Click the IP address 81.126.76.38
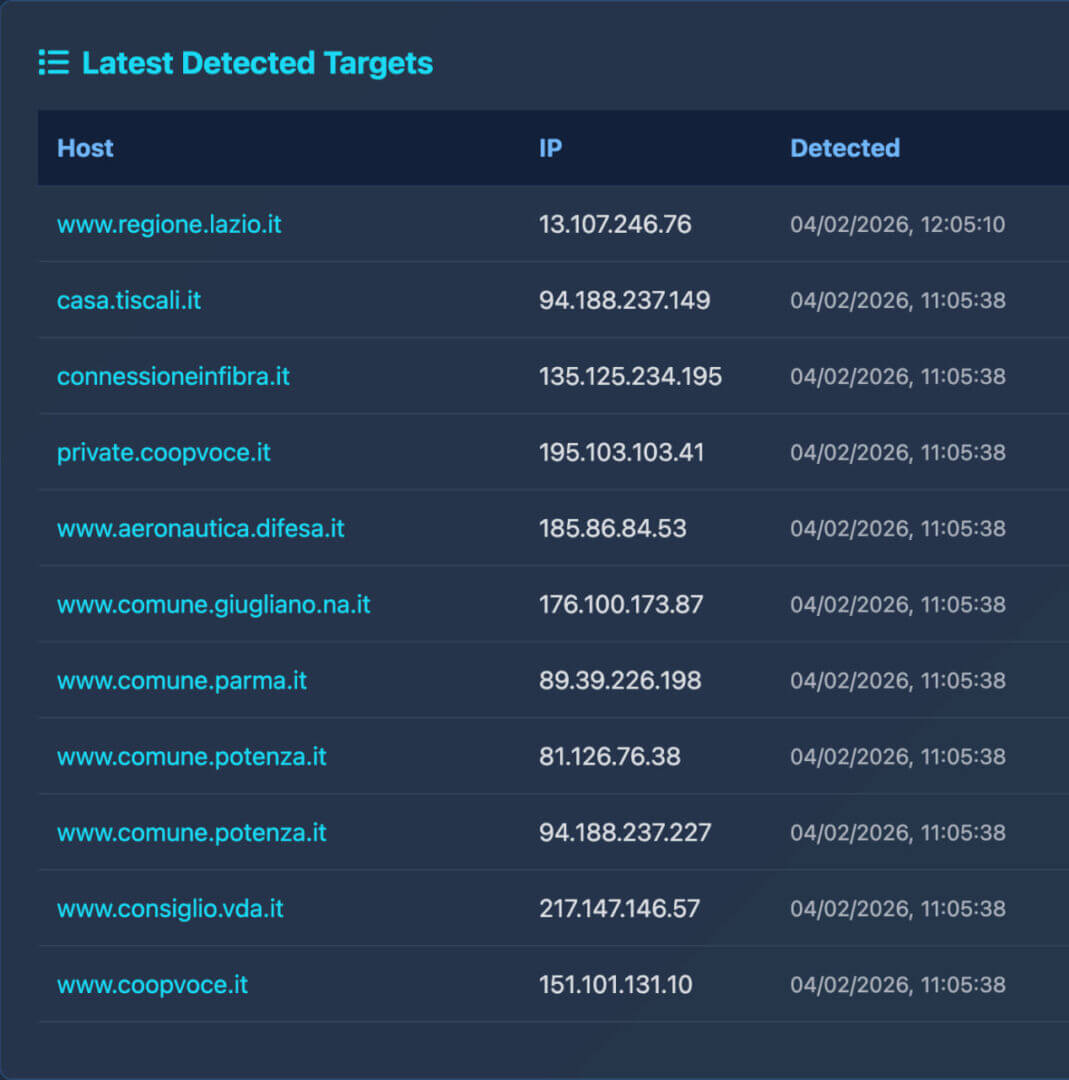 [x=609, y=756]
